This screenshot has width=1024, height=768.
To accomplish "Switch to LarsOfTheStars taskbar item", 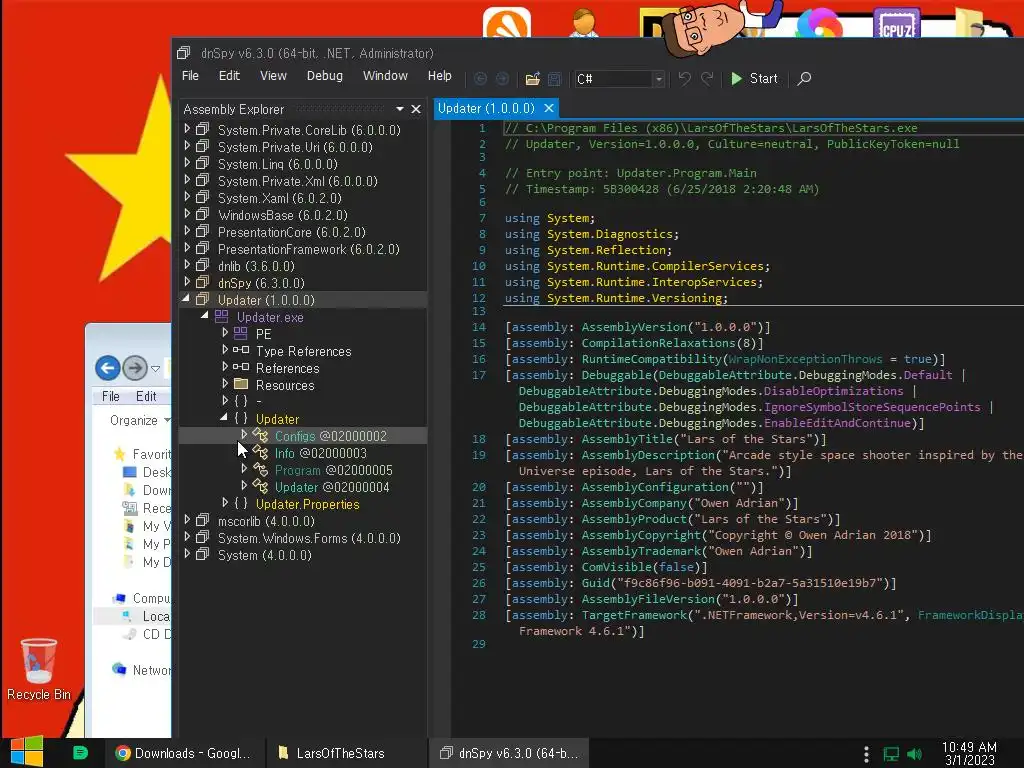I will [332, 753].
